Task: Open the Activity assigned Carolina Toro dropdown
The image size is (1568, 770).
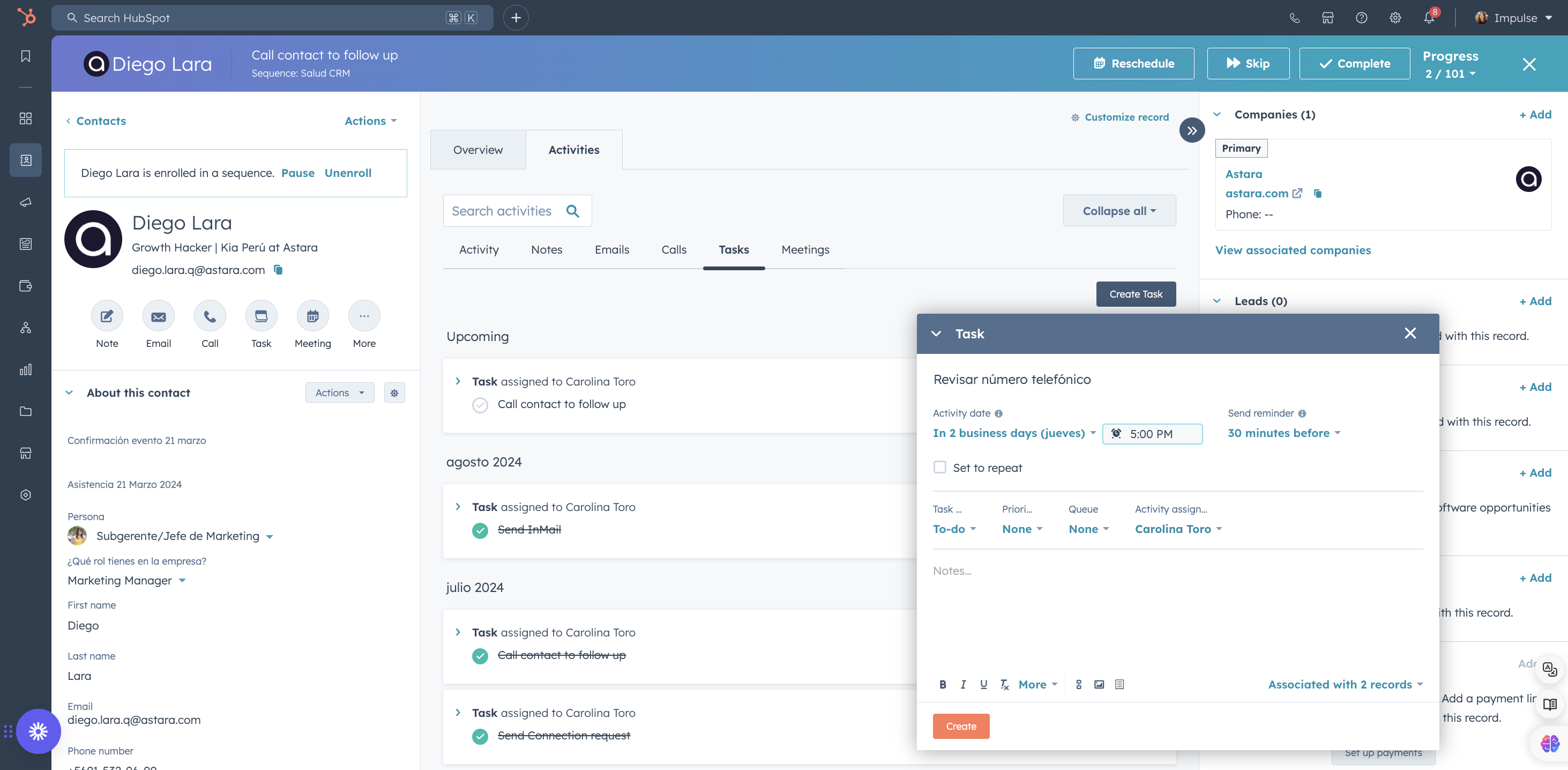Action: click(x=1178, y=529)
